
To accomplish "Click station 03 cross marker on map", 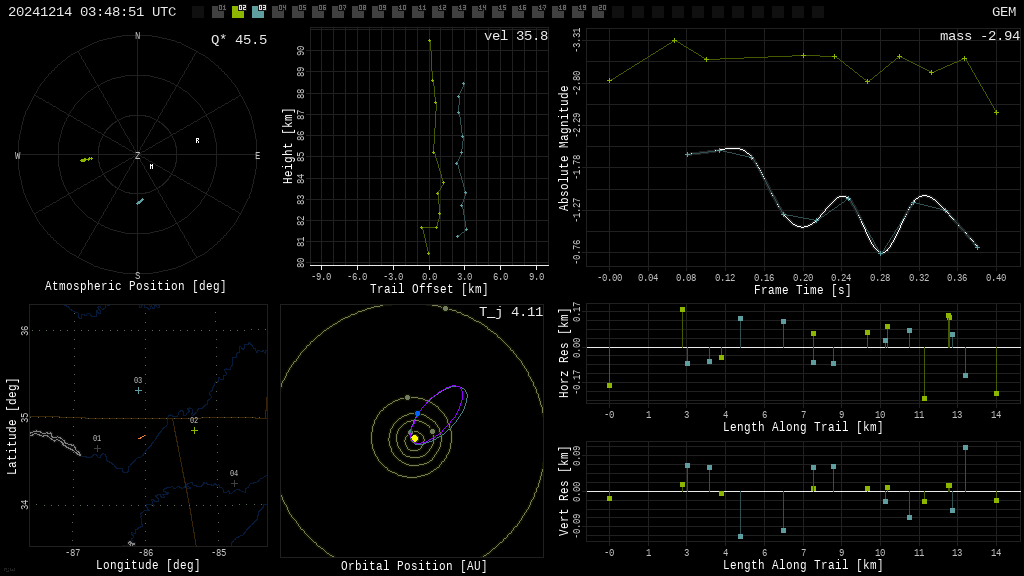I will pyautogui.click(x=138, y=390).
